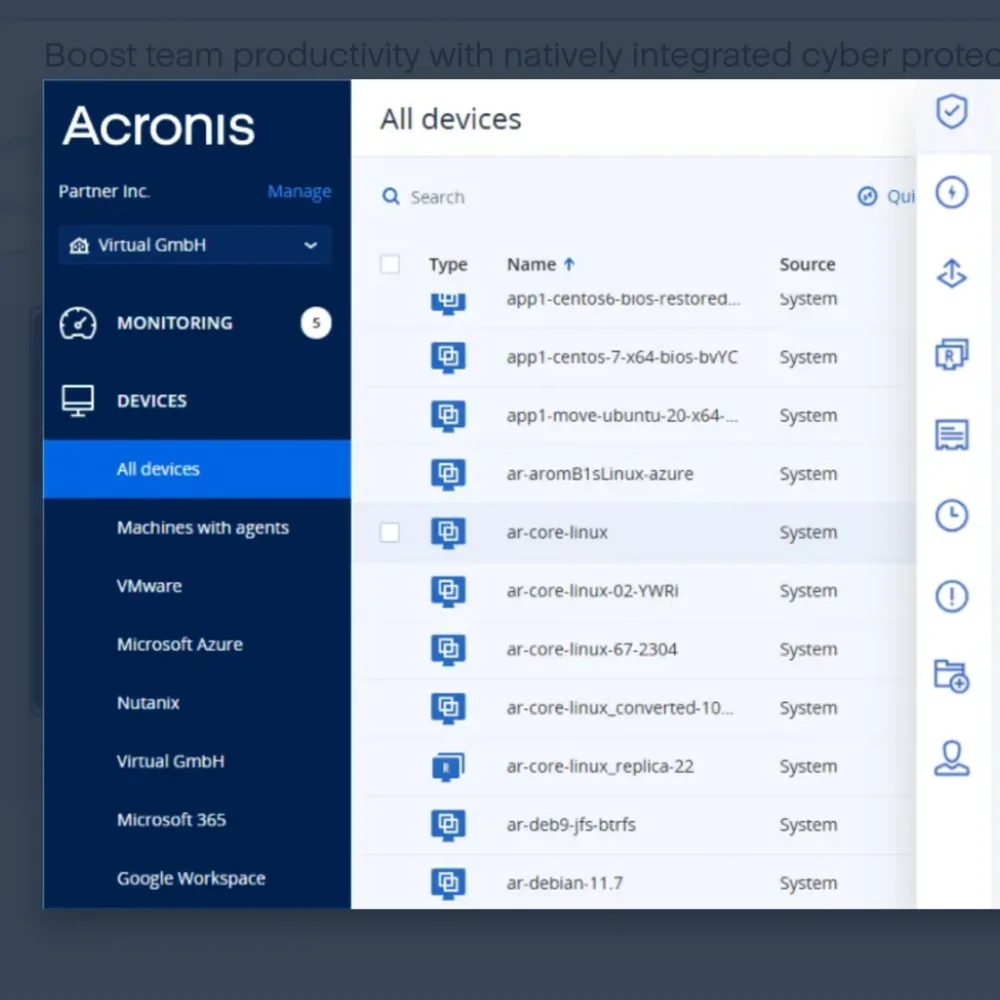Add device to group via folder-plus icon
This screenshot has height=1000, width=1000.
tap(951, 676)
